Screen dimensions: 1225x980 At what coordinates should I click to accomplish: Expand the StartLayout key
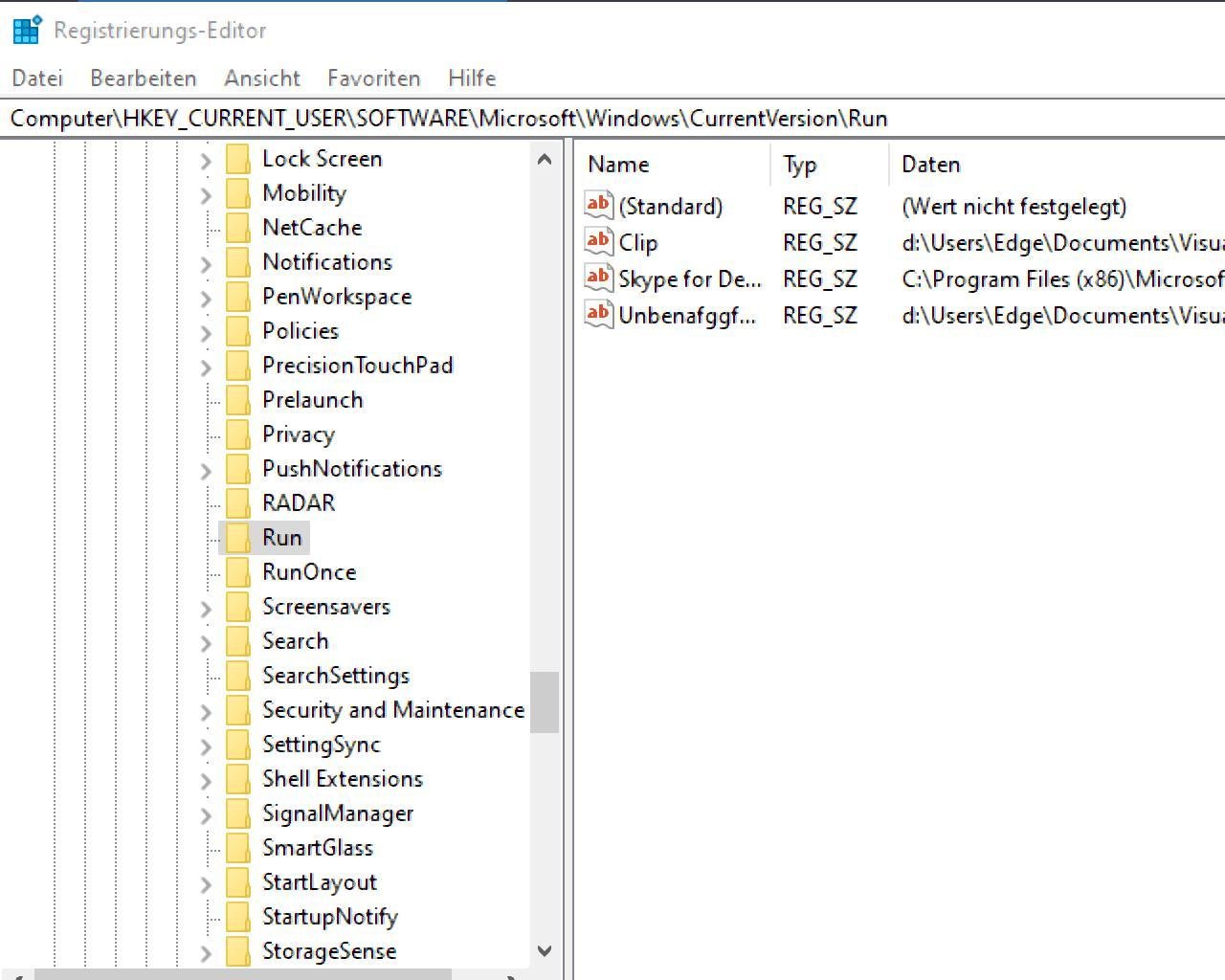click(206, 884)
